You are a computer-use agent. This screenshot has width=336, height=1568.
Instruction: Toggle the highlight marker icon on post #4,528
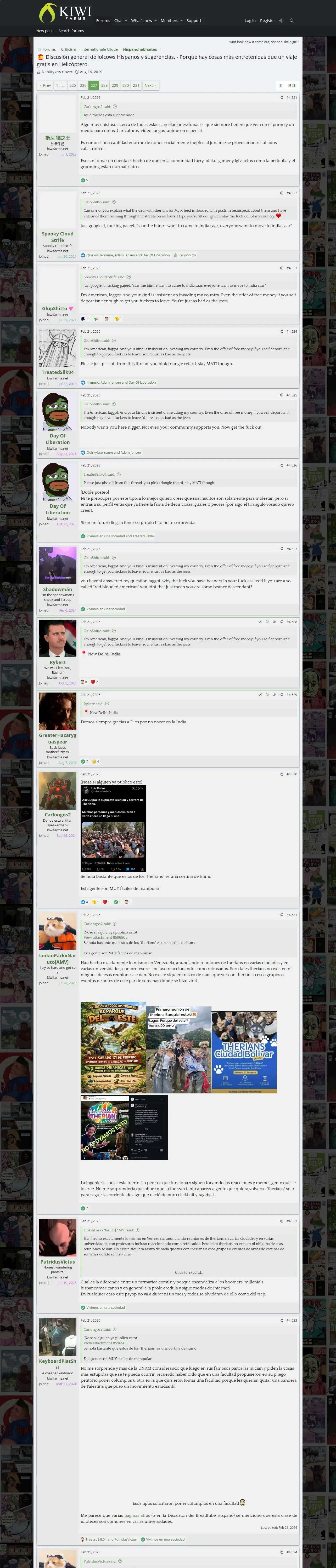pyautogui.click(x=267, y=622)
